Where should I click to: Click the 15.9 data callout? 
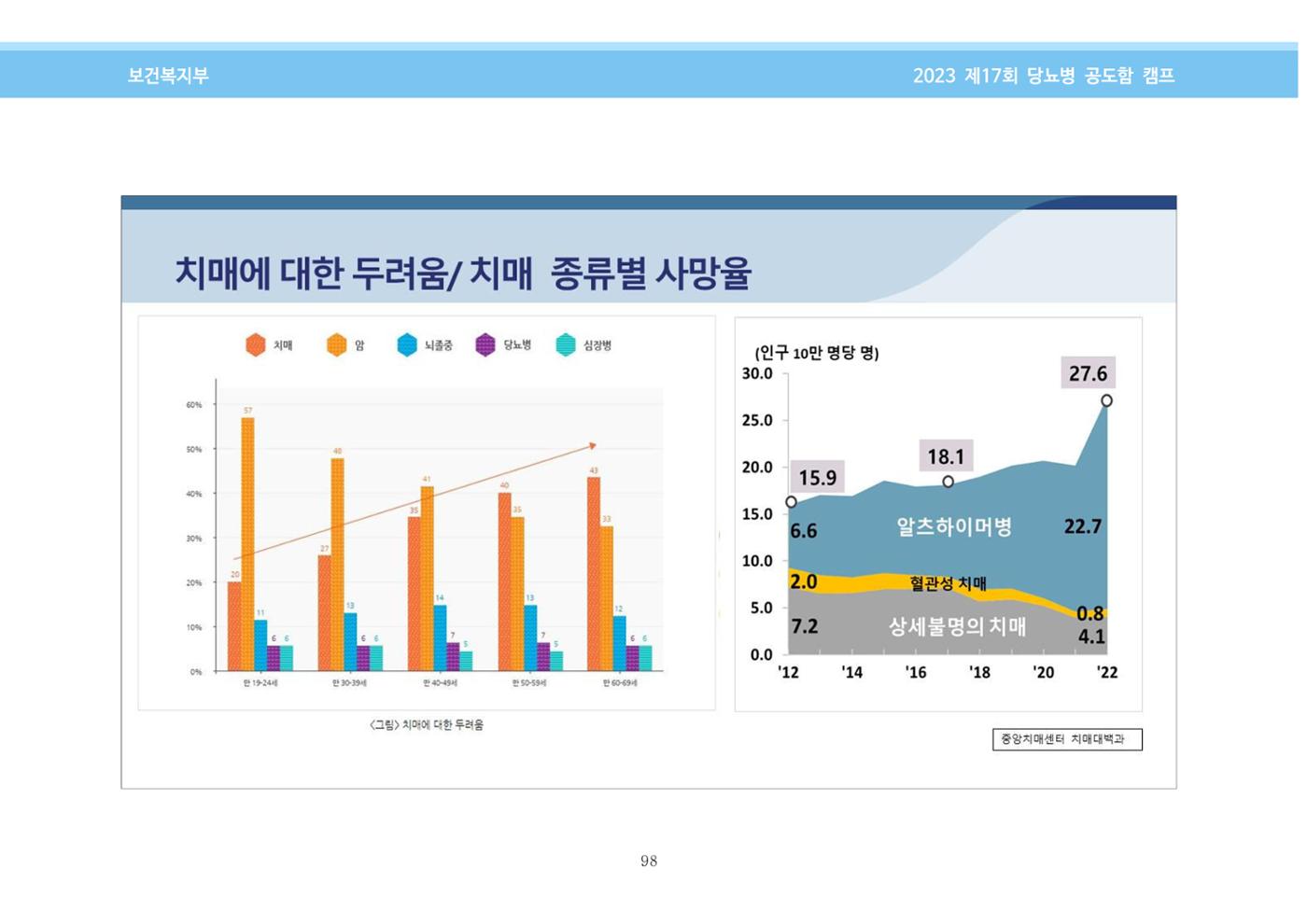click(x=818, y=478)
